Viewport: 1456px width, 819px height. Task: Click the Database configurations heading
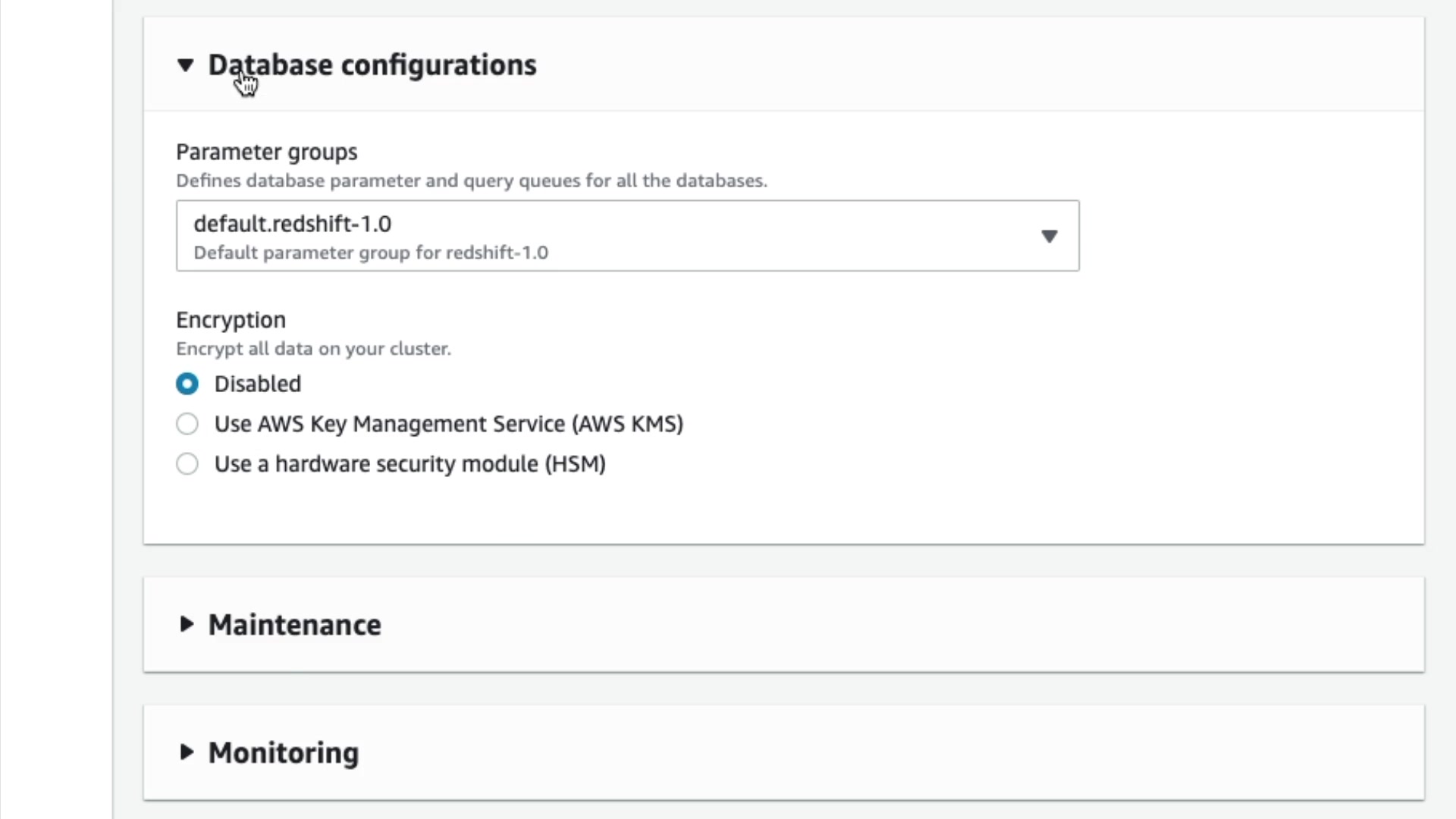click(x=372, y=65)
